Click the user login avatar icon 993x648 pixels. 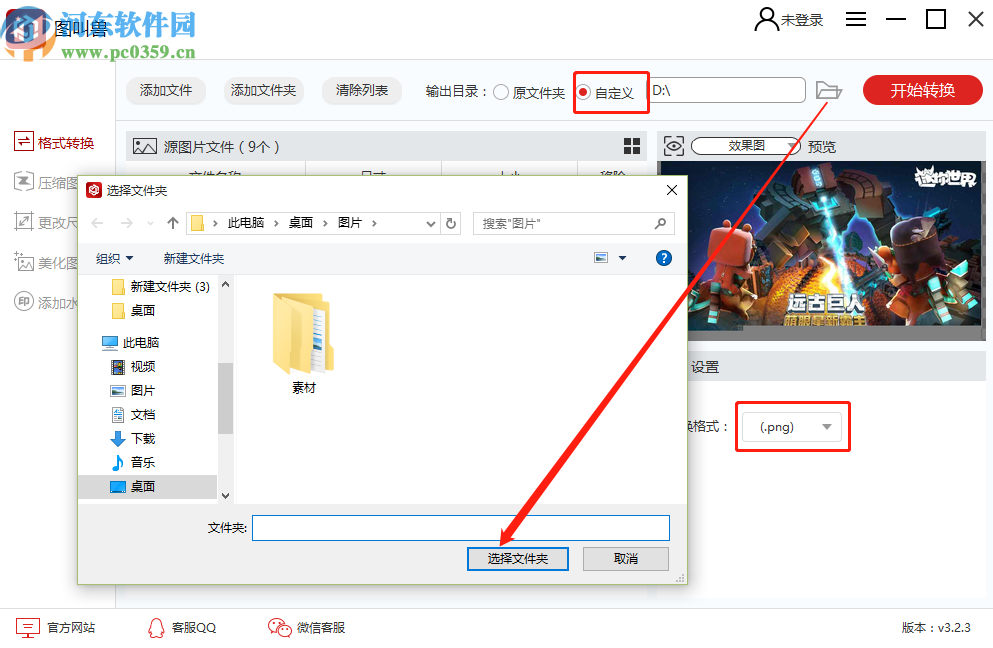coord(766,20)
